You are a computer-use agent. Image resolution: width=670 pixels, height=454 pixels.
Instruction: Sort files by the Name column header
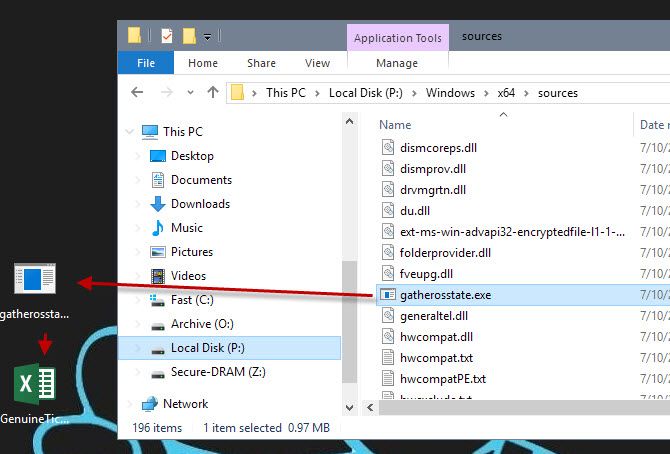[395, 125]
